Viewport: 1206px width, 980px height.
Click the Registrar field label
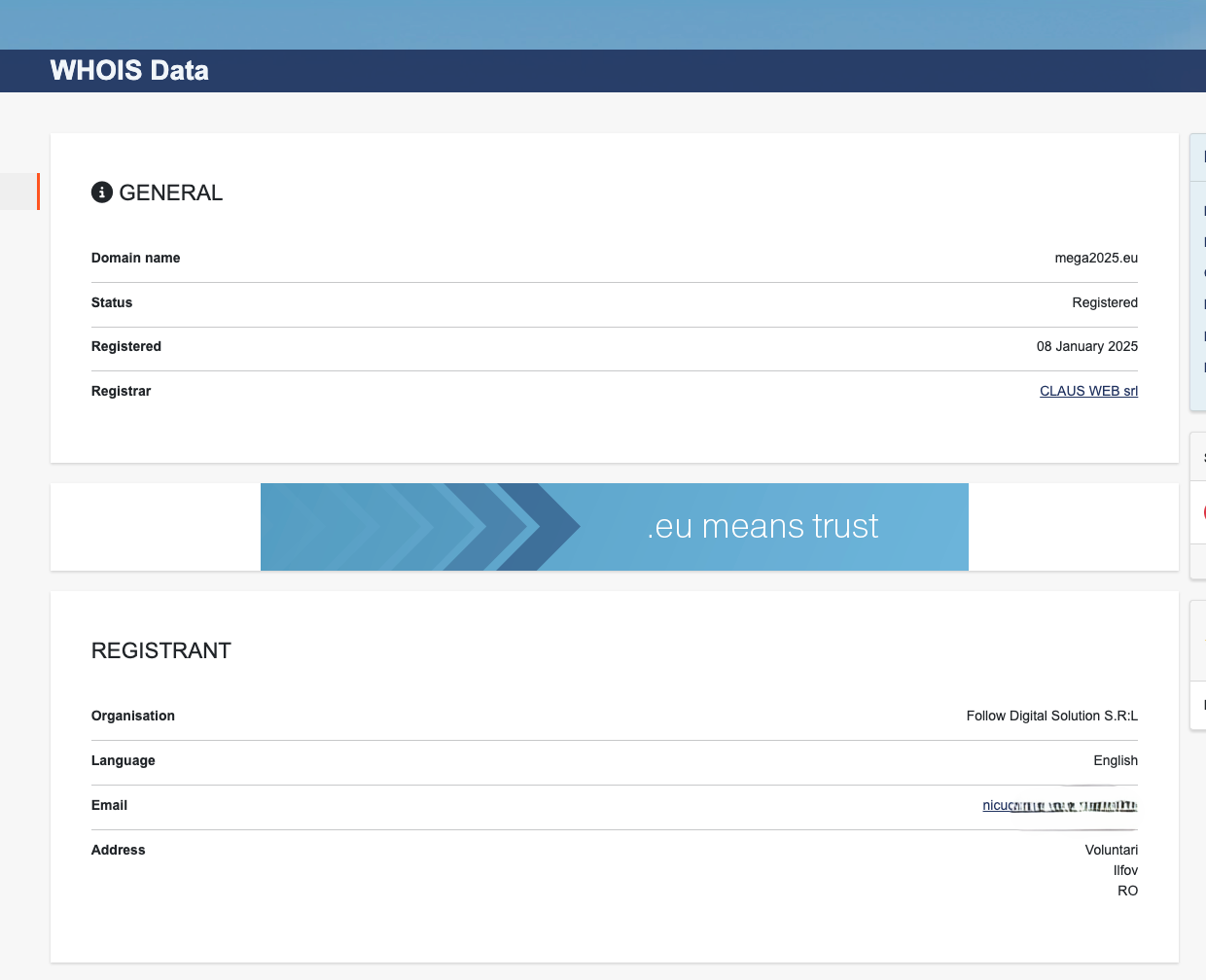click(121, 391)
